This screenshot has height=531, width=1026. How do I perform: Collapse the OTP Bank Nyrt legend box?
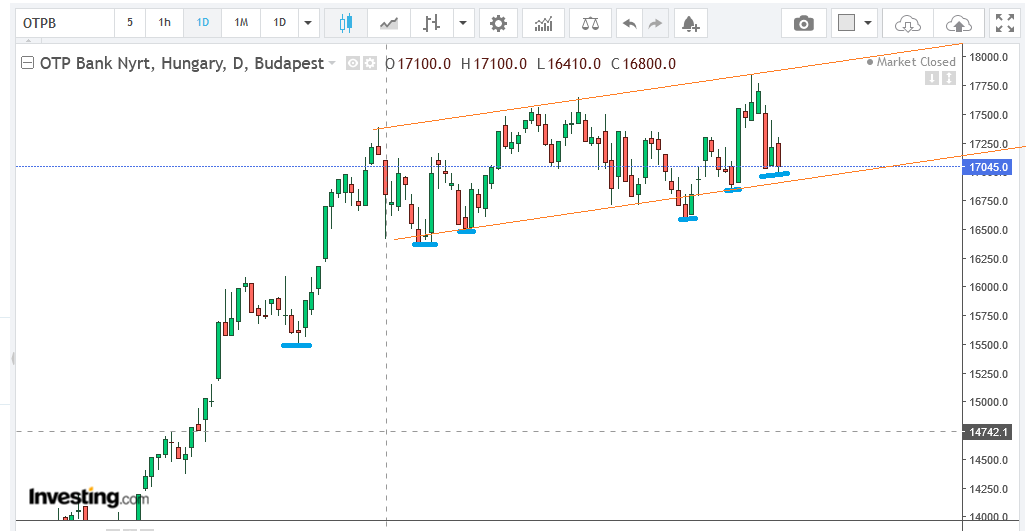click(27, 63)
